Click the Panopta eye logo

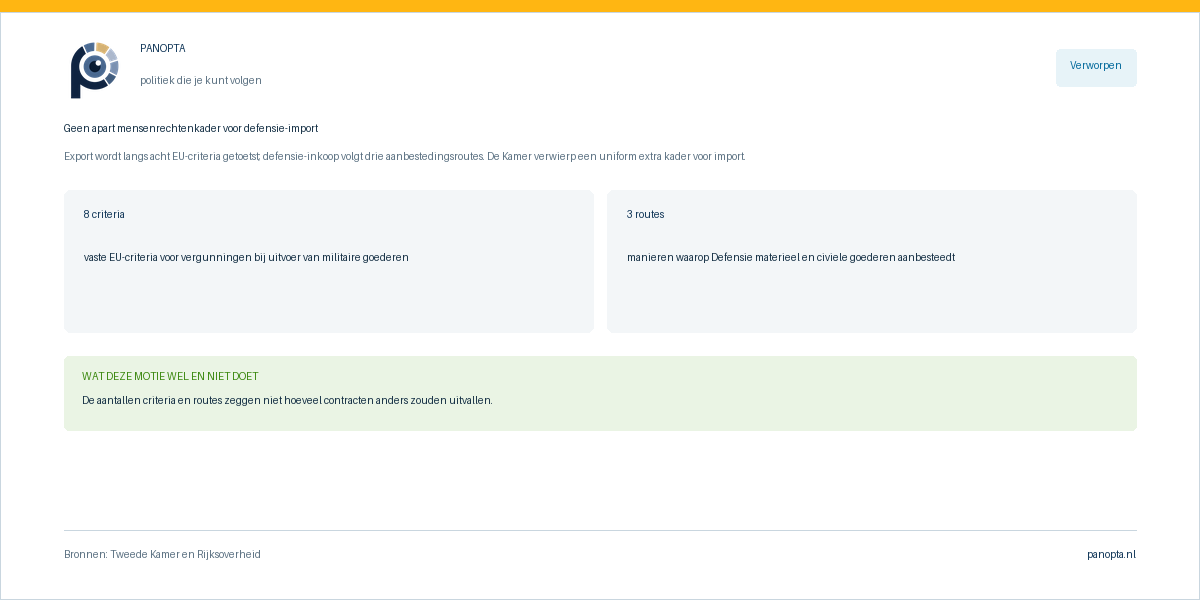[x=94, y=69]
